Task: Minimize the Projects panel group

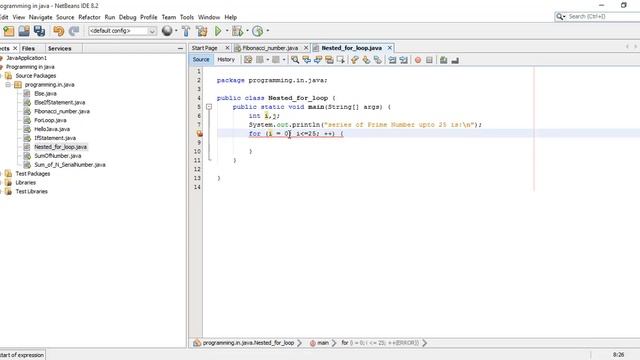Action: (180, 48)
